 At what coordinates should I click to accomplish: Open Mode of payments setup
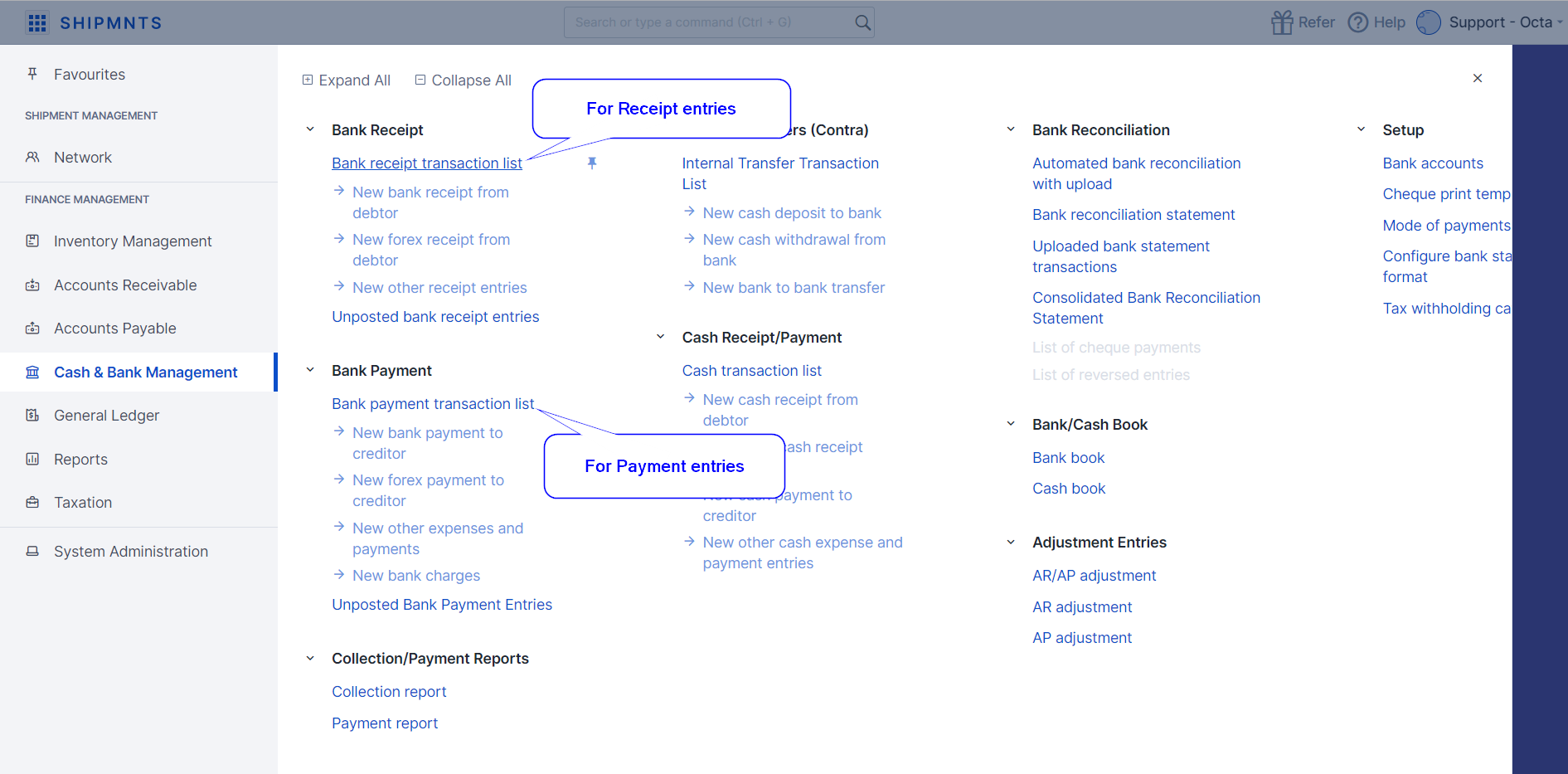(1447, 226)
